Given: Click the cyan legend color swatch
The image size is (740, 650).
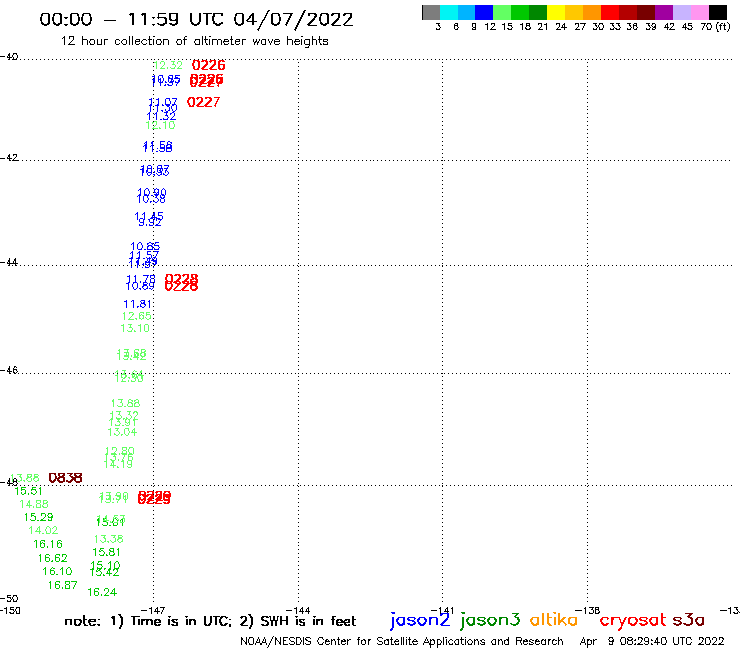Looking at the screenshot, I should click(448, 12).
